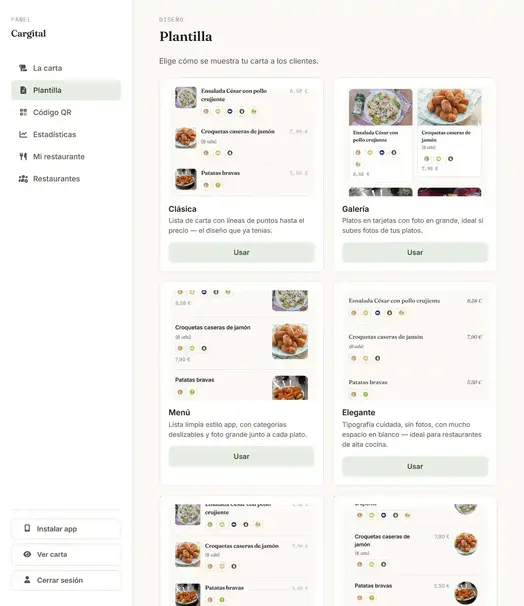The image size is (524, 606).
Task: Apply the Galería template with Usar
Action: [415, 252]
